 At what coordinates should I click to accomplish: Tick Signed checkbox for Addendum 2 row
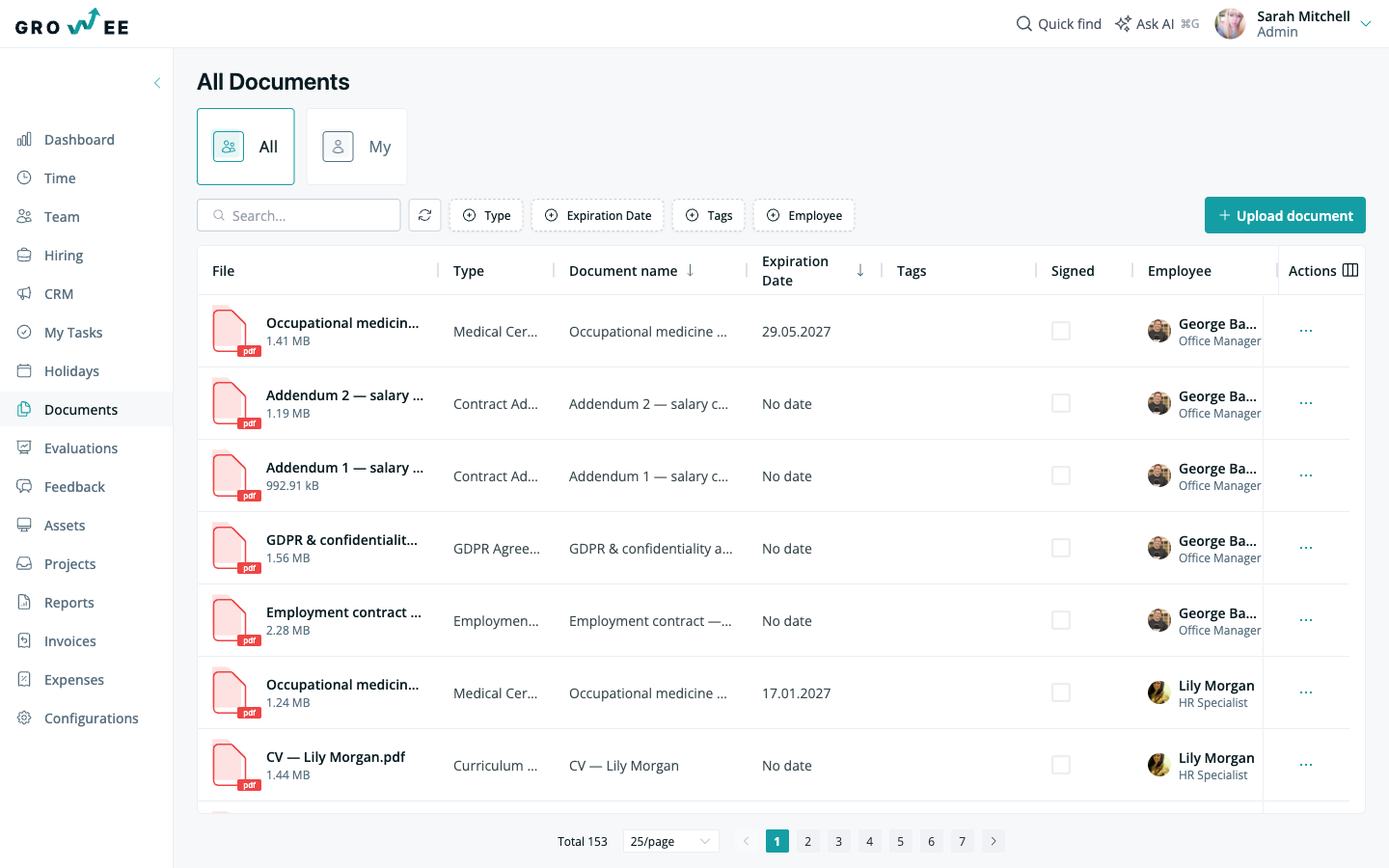pyautogui.click(x=1061, y=403)
